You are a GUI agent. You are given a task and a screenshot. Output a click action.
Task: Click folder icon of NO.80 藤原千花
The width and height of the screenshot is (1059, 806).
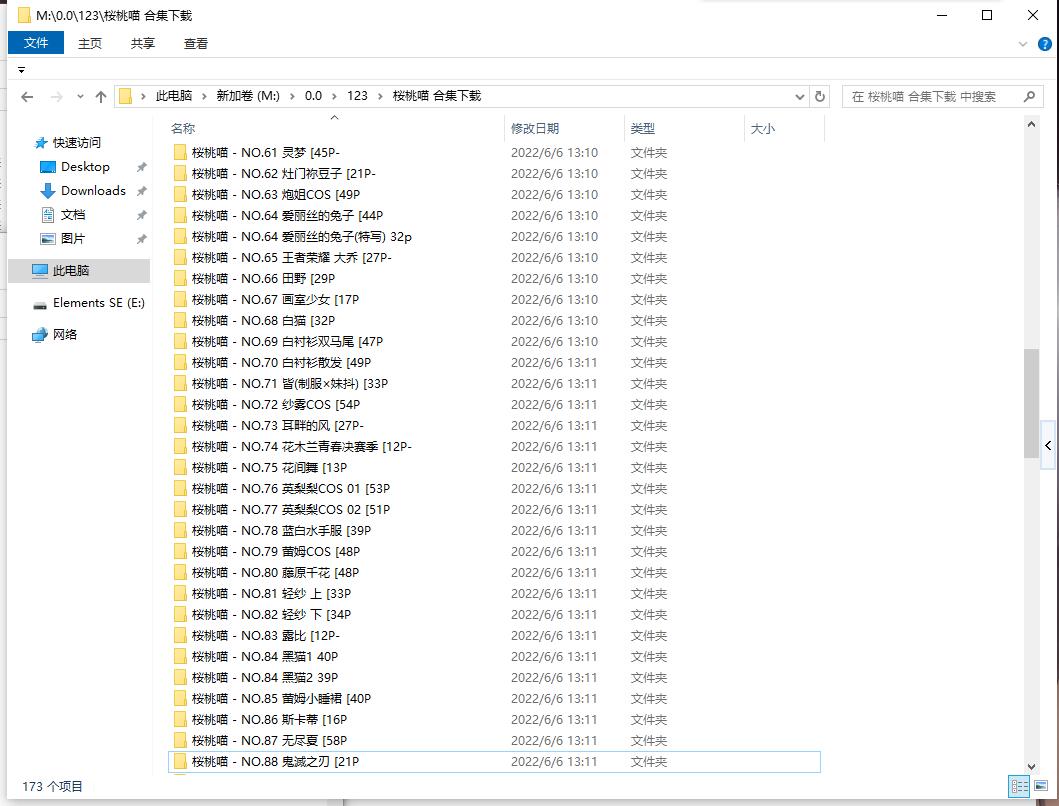(x=180, y=573)
